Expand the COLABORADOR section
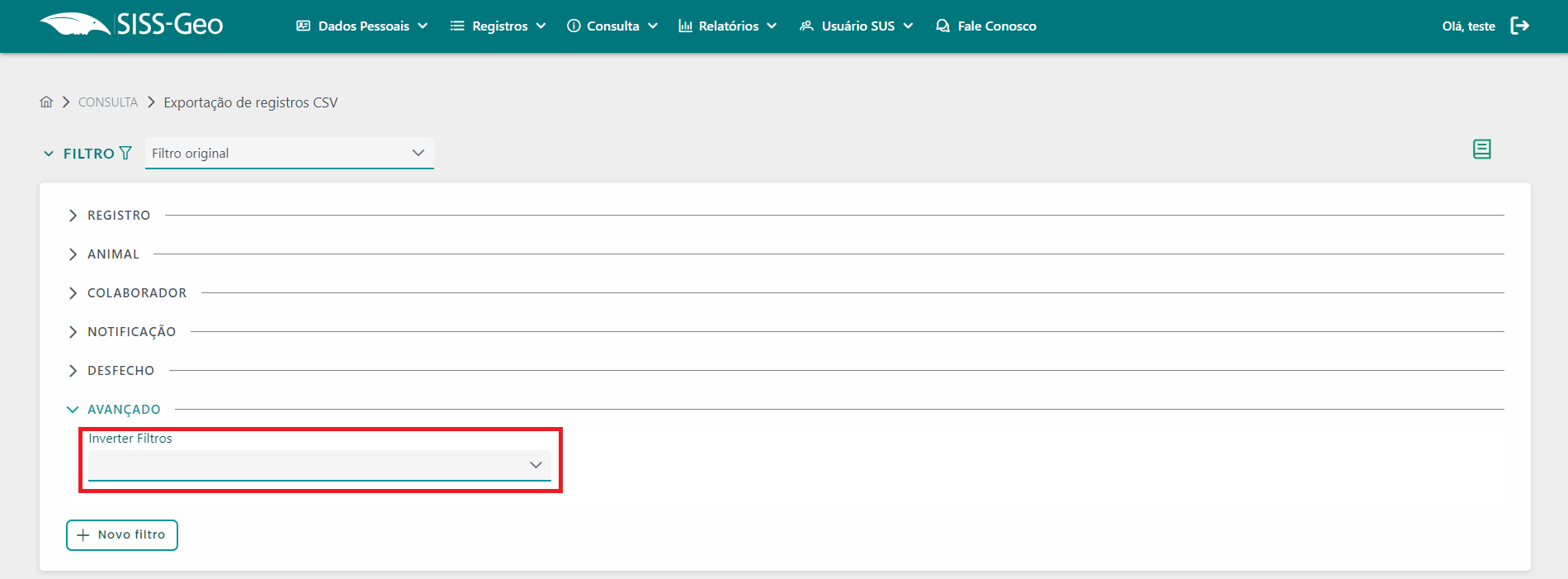 coord(136,293)
